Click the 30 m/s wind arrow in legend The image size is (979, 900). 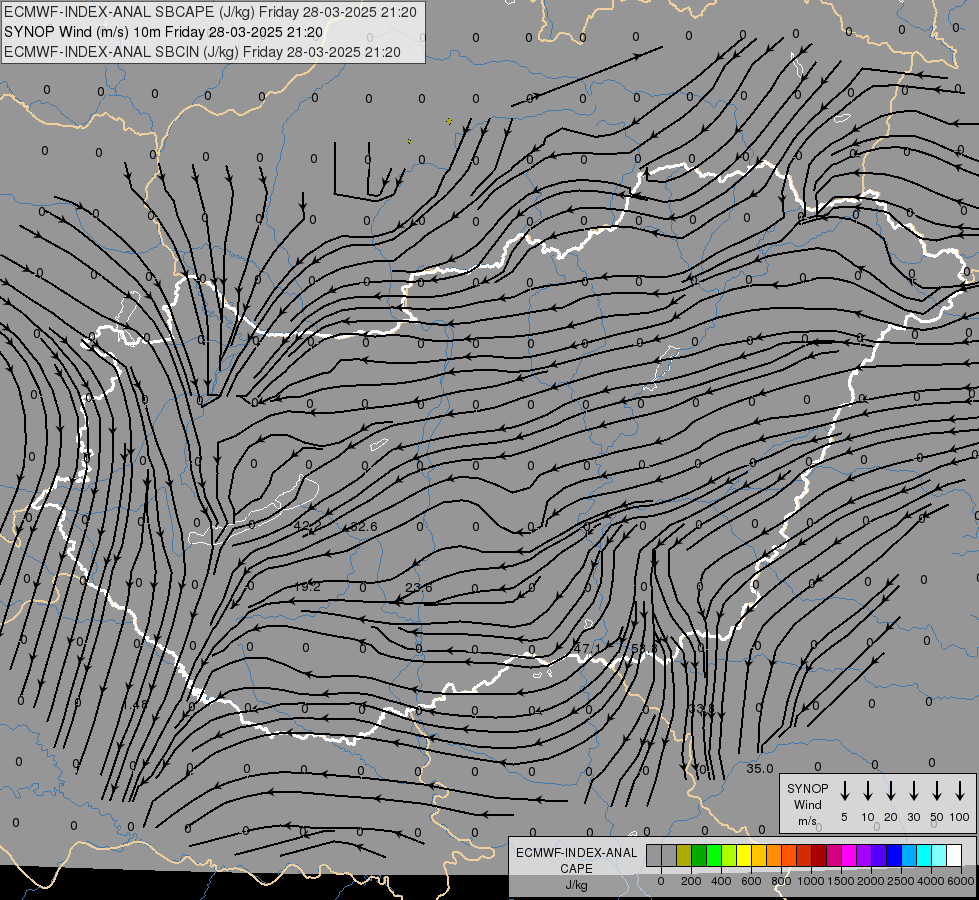(x=913, y=791)
